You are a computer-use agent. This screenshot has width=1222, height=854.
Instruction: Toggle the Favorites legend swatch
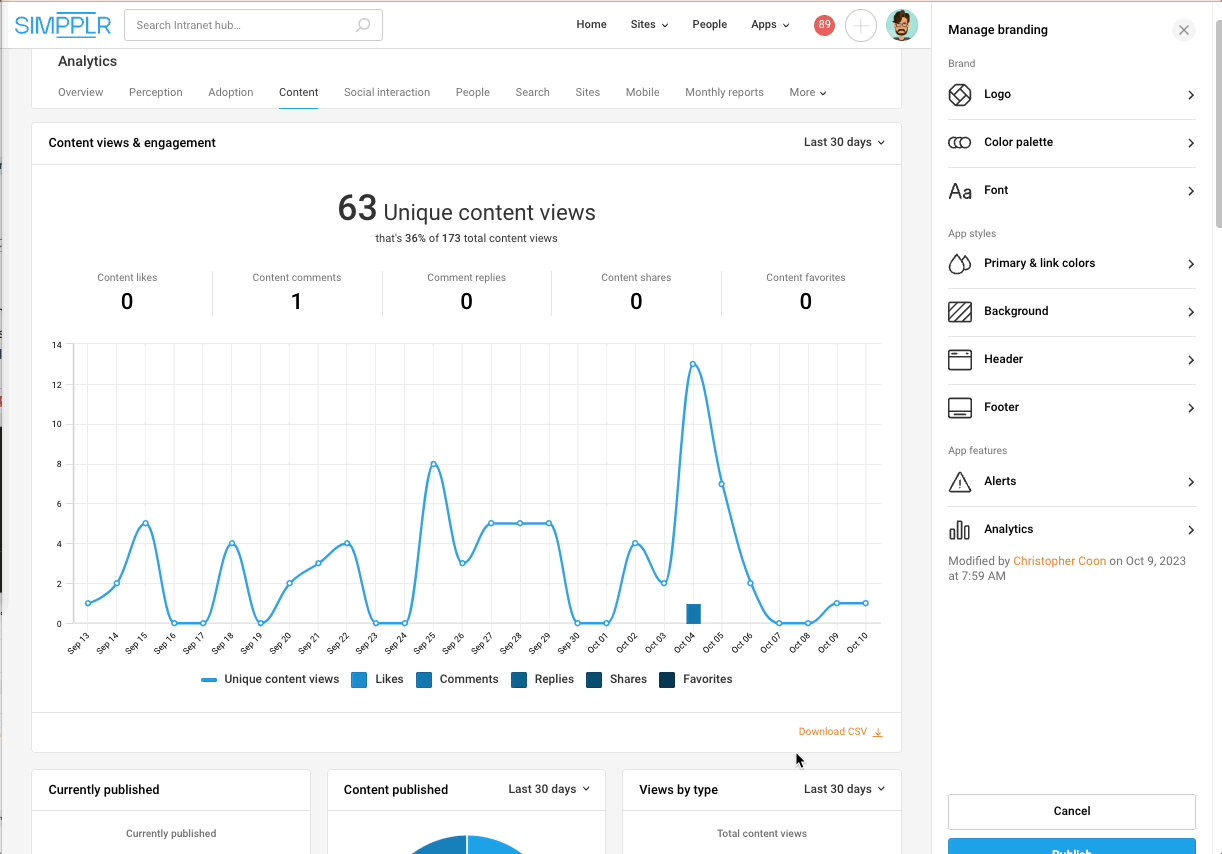pos(667,680)
